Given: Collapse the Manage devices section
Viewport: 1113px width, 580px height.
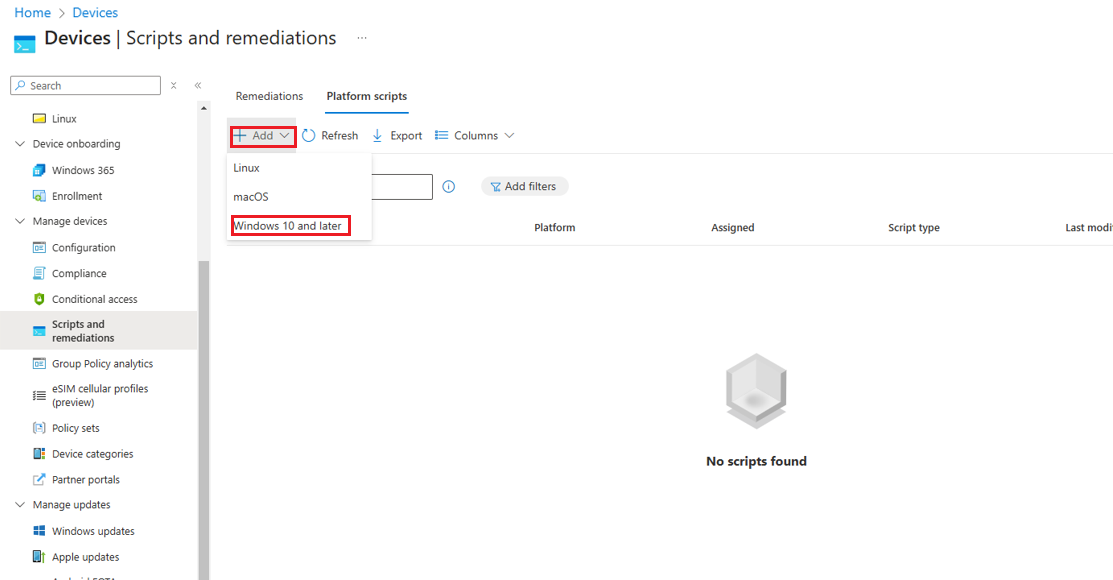Looking at the screenshot, I should (20, 221).
